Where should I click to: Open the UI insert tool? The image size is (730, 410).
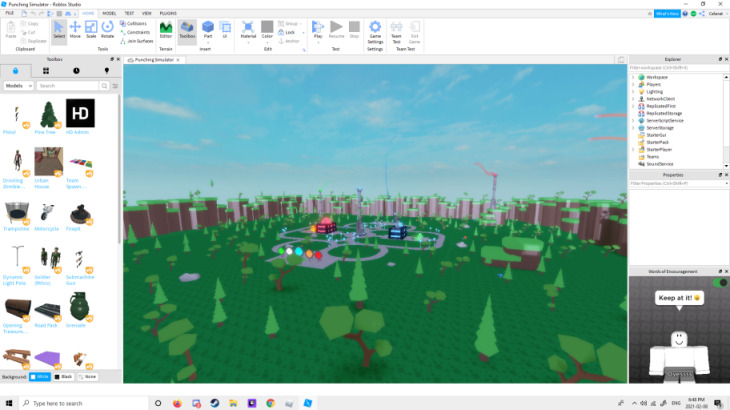pyautogui.click(x=225, y=30)
